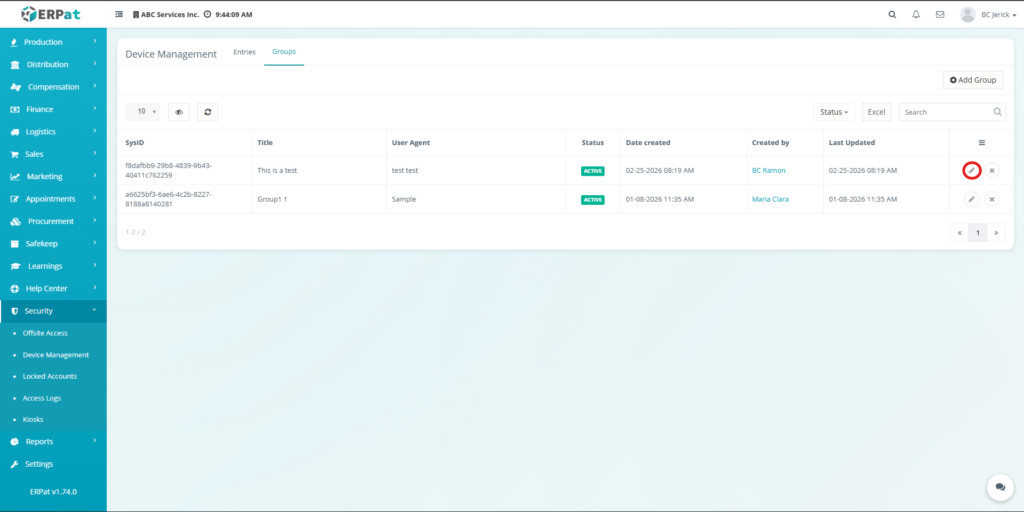Open Access Logs in Security submenu
The image size is (1024, 512).
(42, 398)
